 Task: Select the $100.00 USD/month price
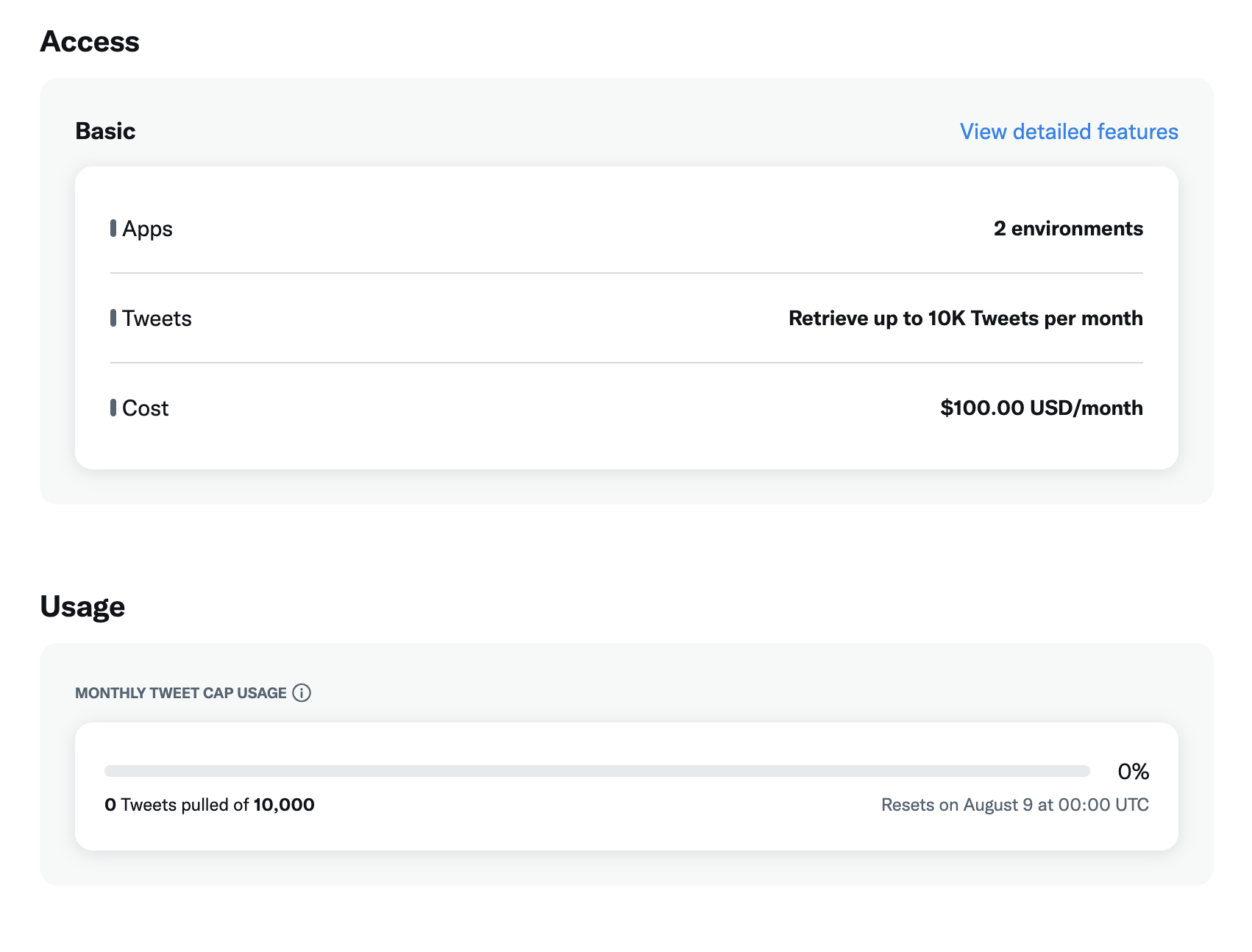(1041, 408)
